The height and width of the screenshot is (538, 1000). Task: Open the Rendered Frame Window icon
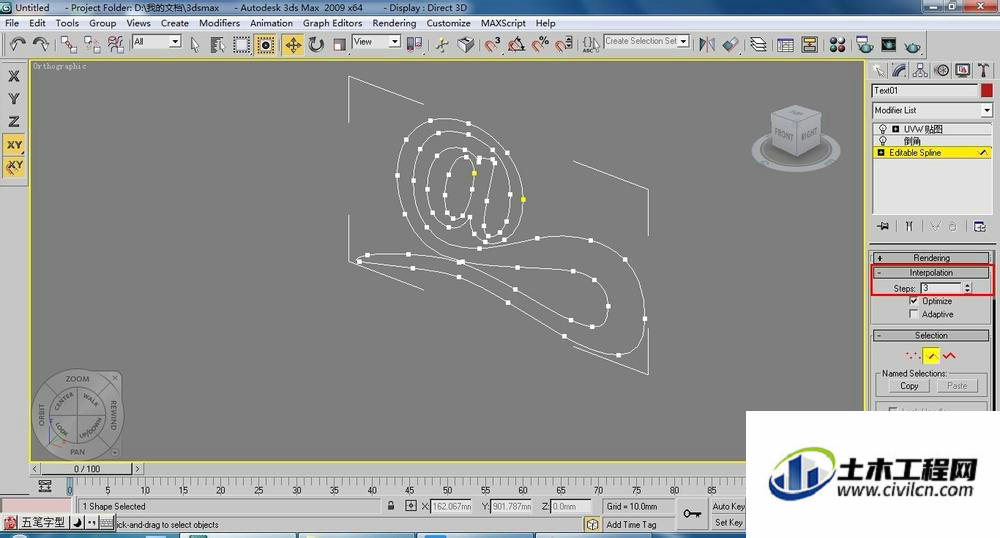coord(888,44)
